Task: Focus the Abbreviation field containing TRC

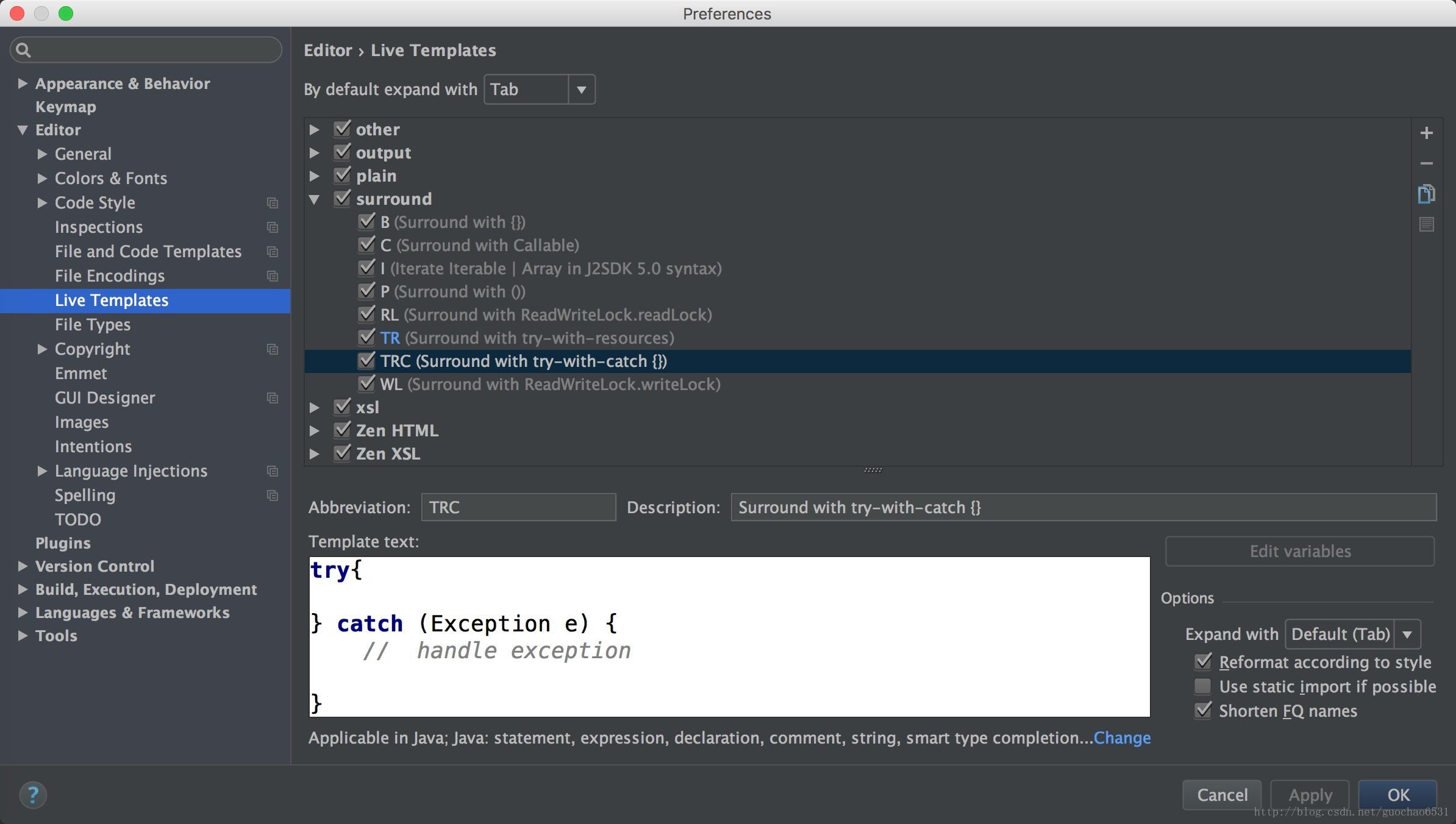Action: [519, 507]
